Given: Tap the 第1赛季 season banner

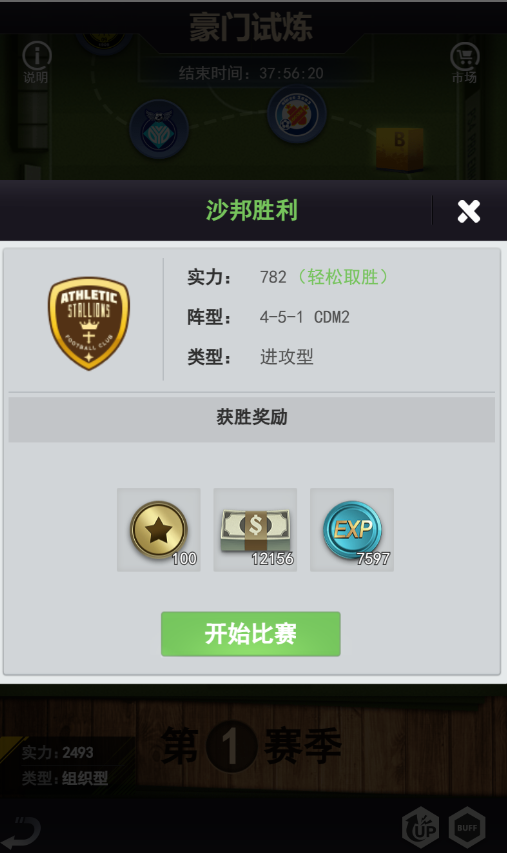Looking at the screenshot, I should (251, 747).
